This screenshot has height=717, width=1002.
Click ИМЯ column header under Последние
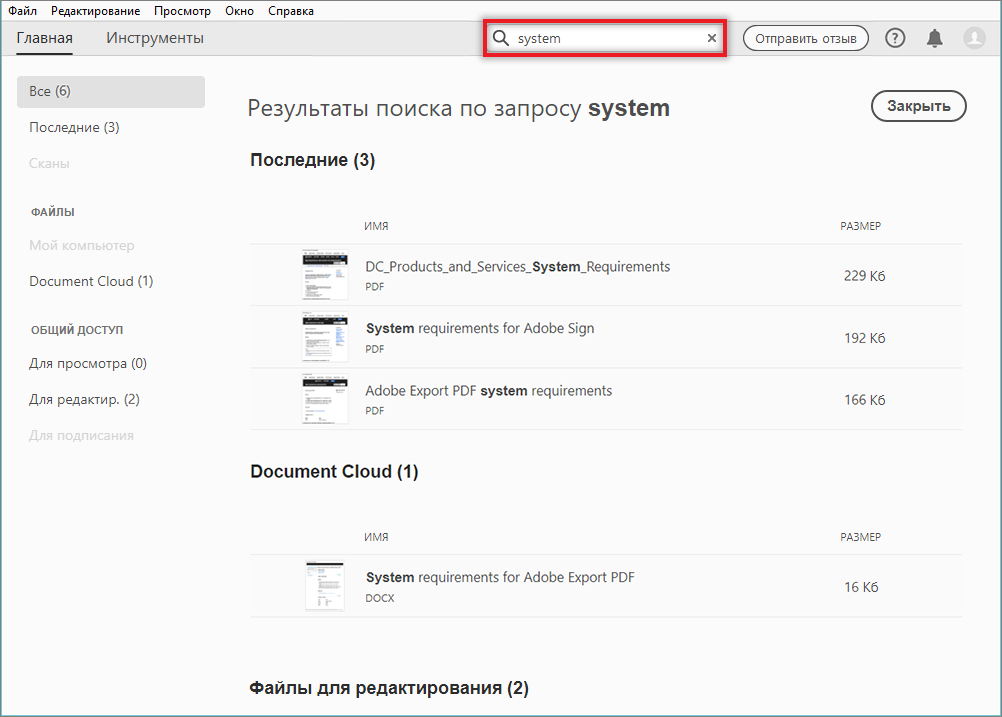point(376,226)
